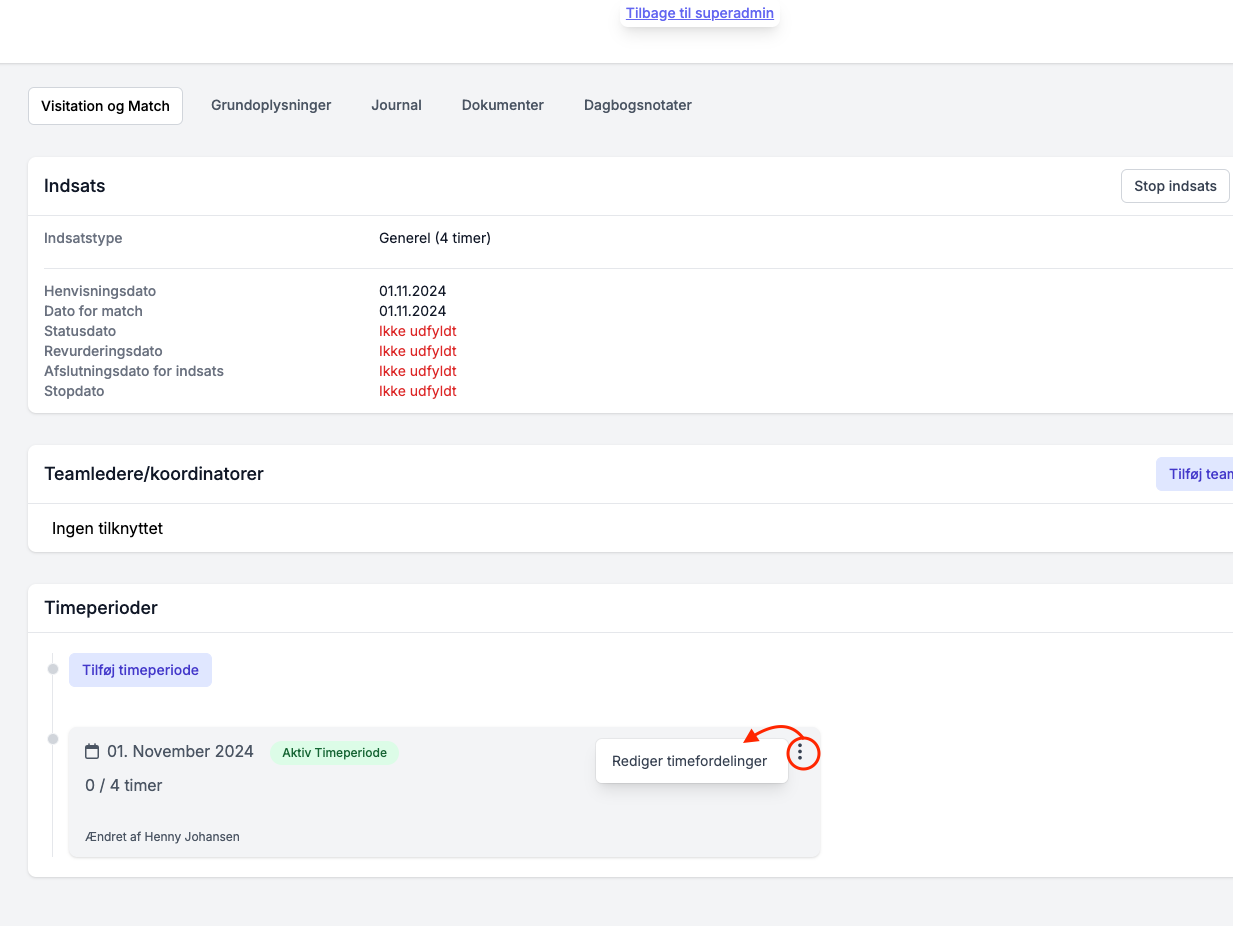
Task: Add a team leader with the Tilføj team button
Action: coord(1195,474)
